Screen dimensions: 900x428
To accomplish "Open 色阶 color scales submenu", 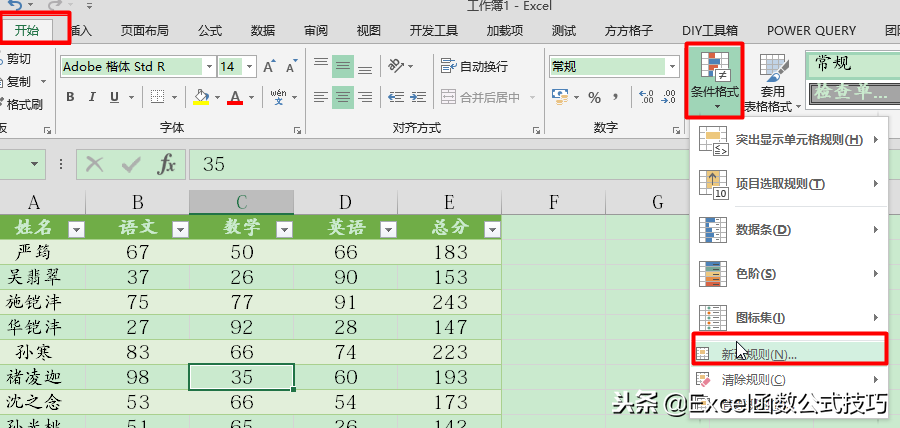I will [789, 274].
